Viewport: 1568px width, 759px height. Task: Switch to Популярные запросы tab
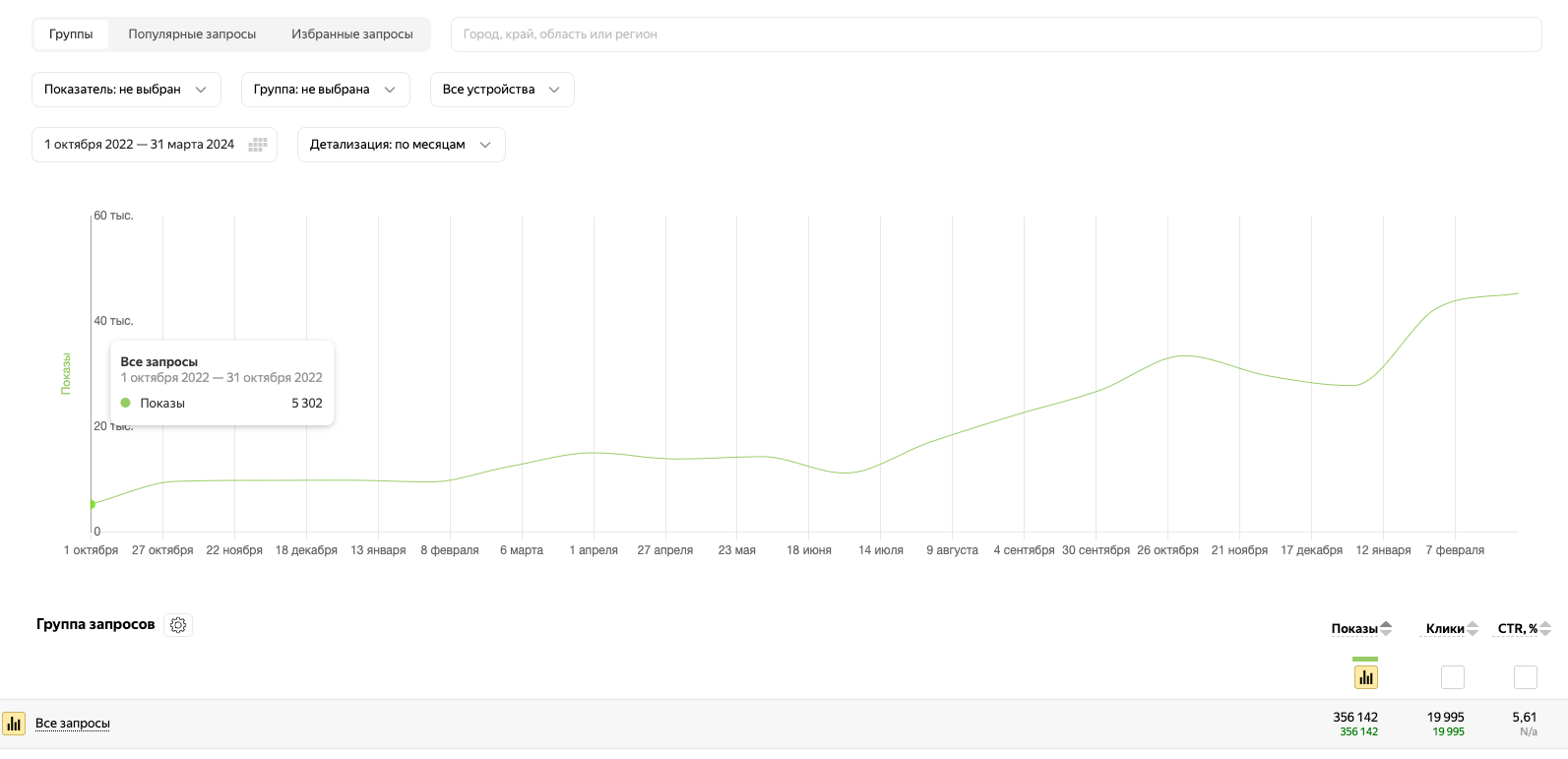(x=192, y=34)
